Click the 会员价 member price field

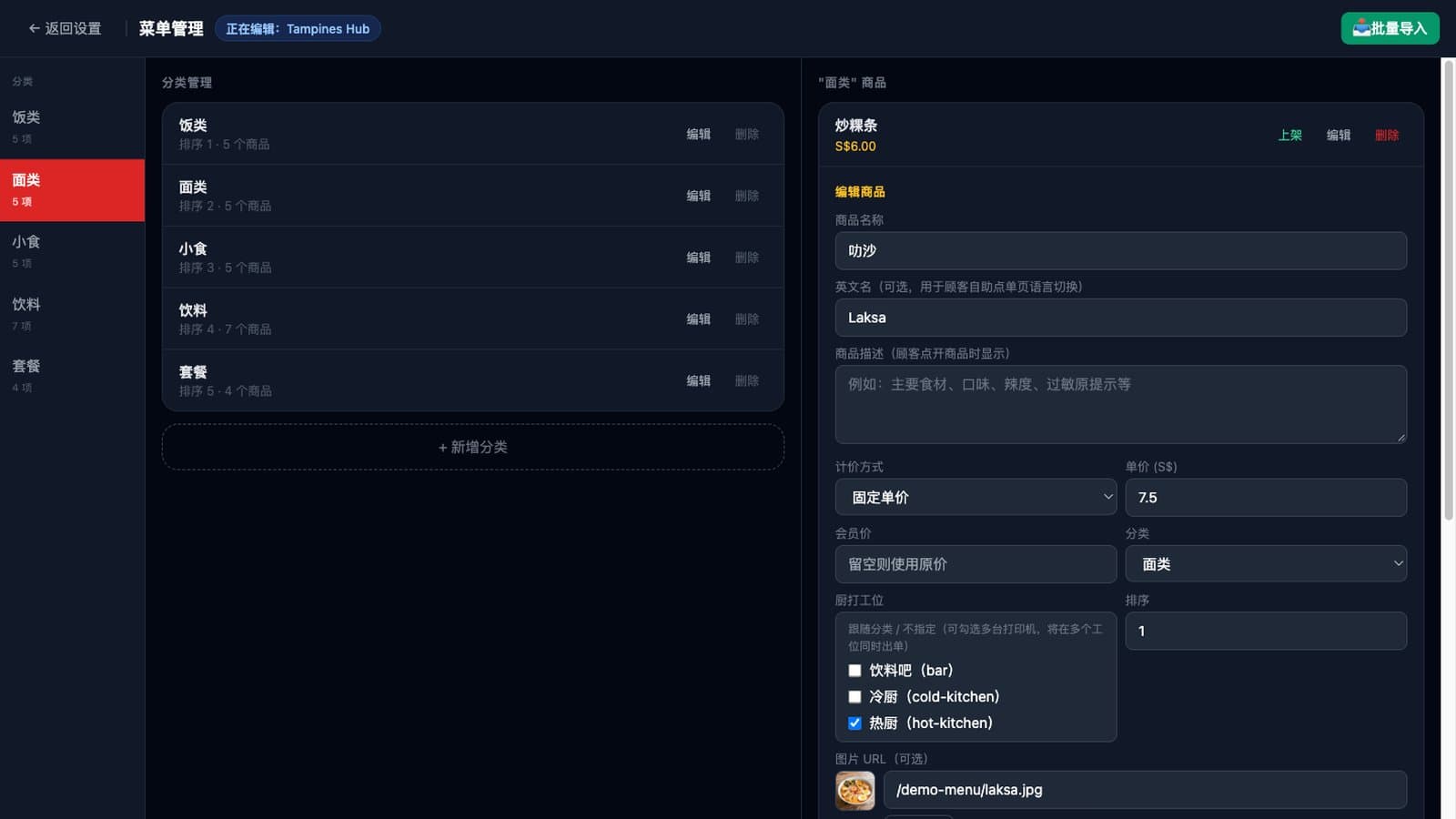(x=976, y=564)
